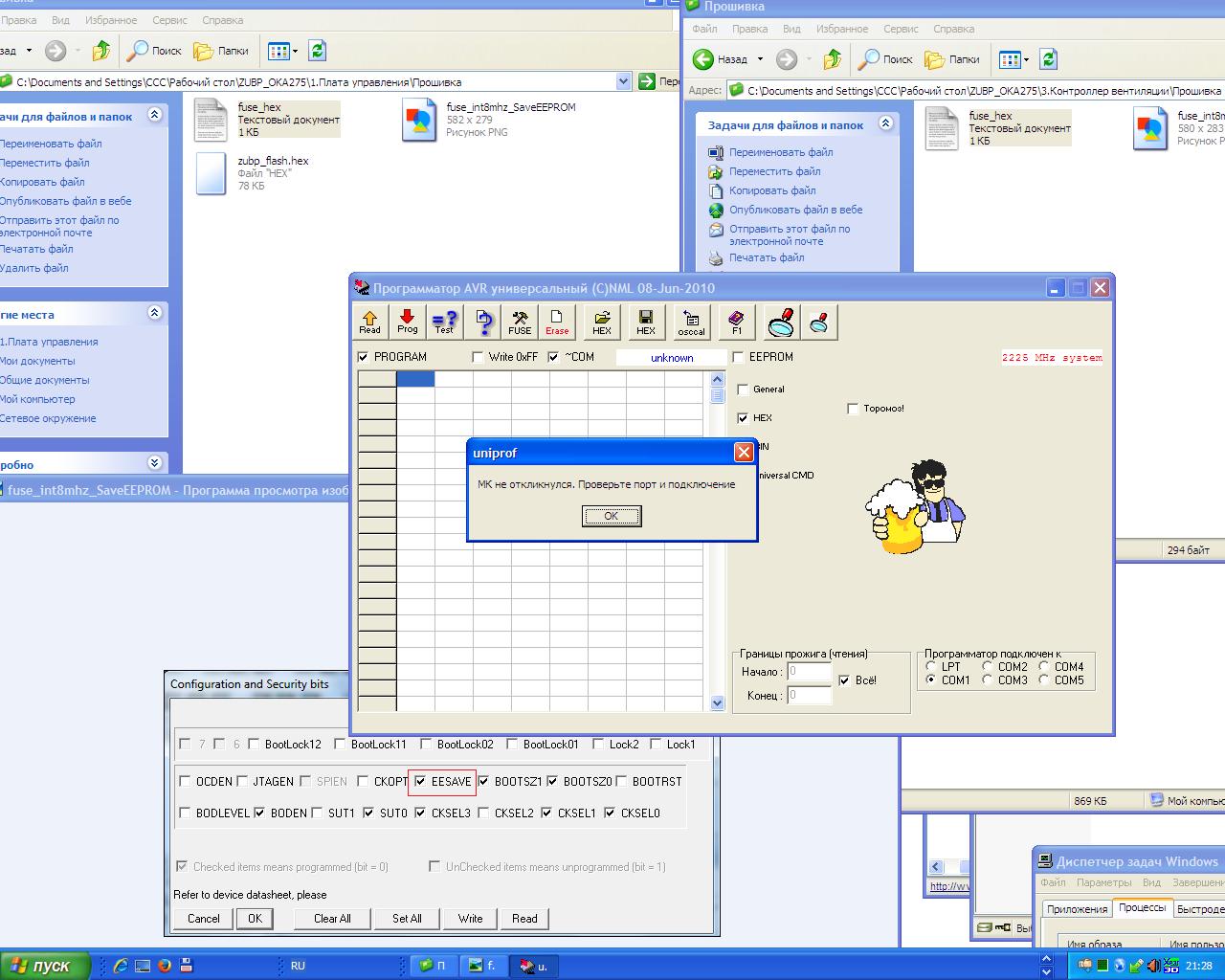Switch to the Процессы tab
The width and height of the screenshot is (1225, 980).
tap(1142, 908)
